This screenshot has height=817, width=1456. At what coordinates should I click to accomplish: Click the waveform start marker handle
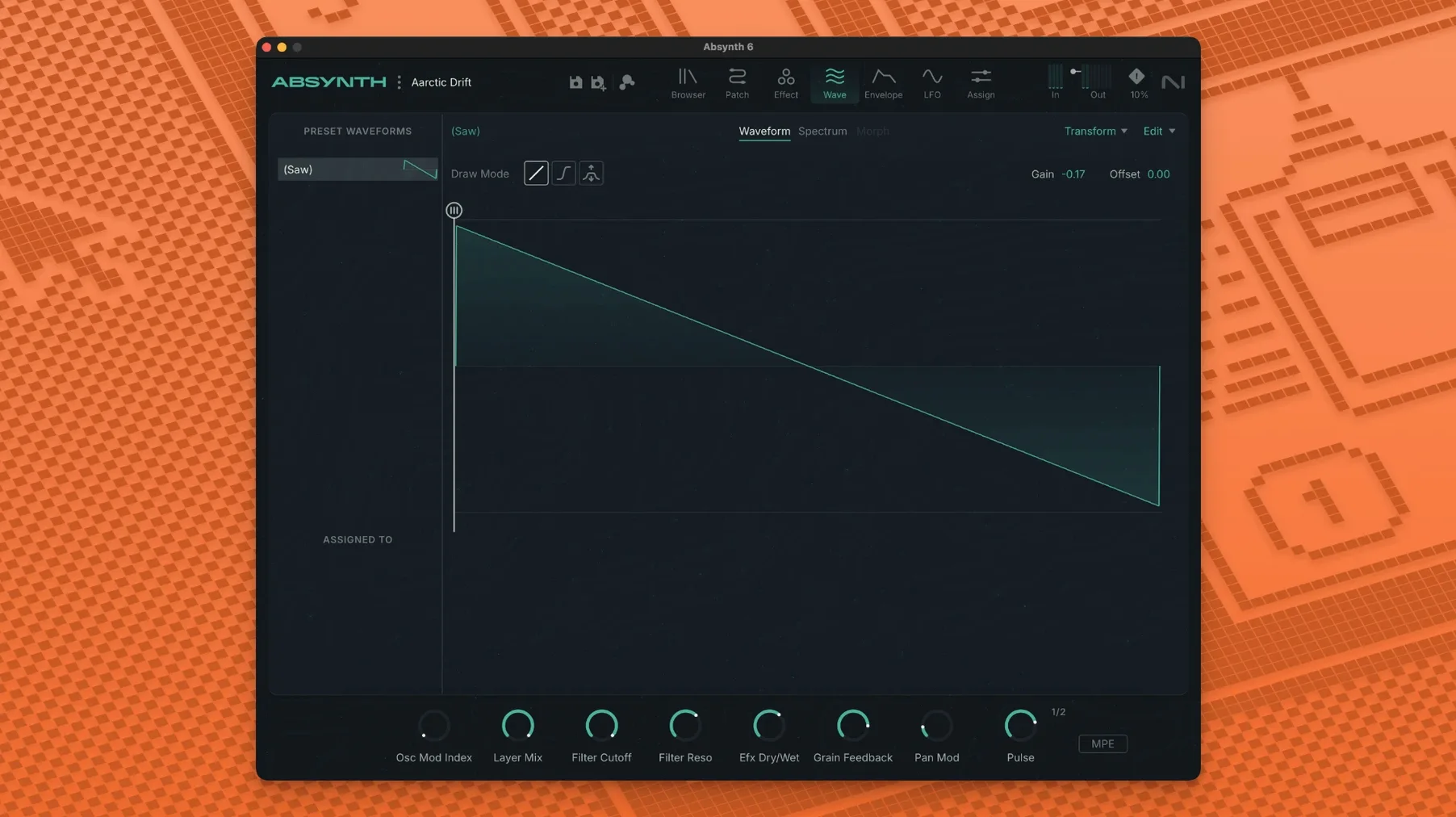click(x=454, y=210)
